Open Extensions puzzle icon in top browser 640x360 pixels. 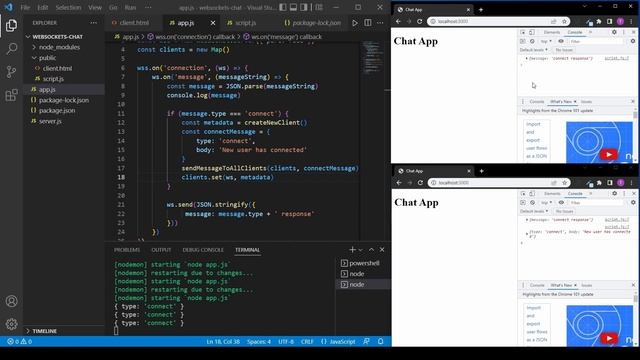(599, 21)
